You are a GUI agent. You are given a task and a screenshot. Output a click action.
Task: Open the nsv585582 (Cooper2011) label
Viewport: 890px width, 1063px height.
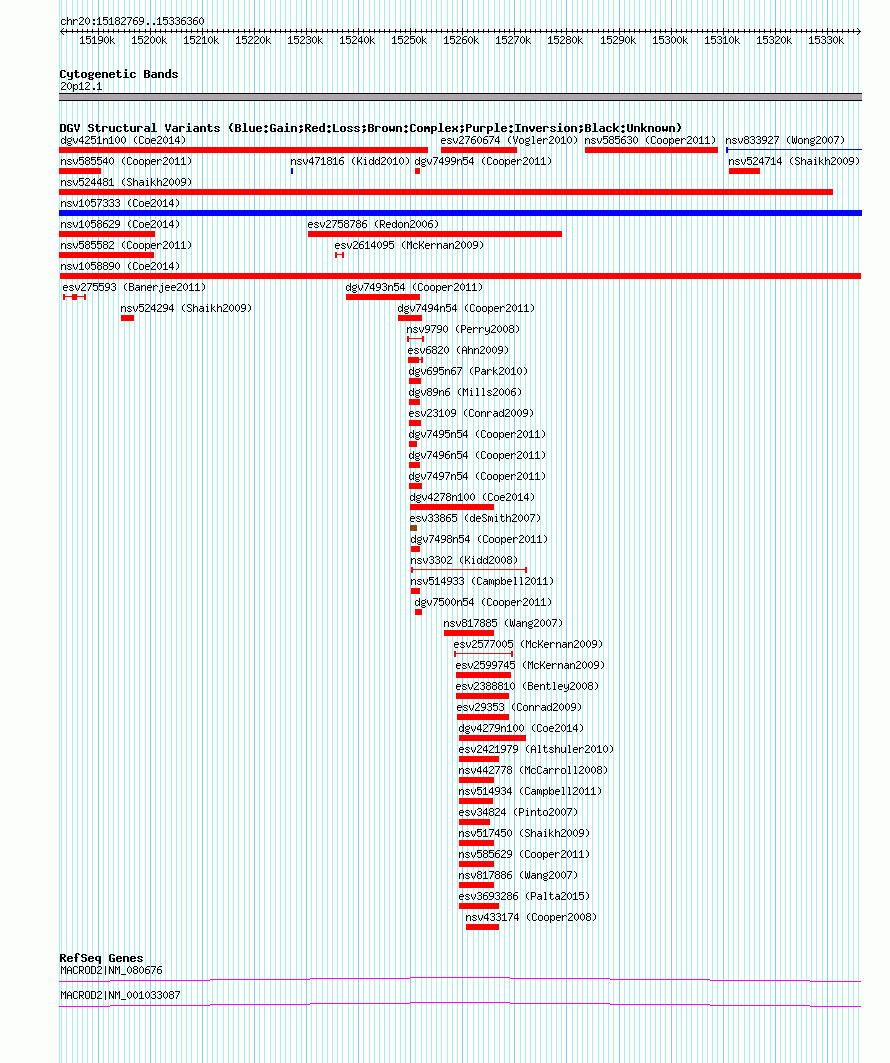coord(126,245)
